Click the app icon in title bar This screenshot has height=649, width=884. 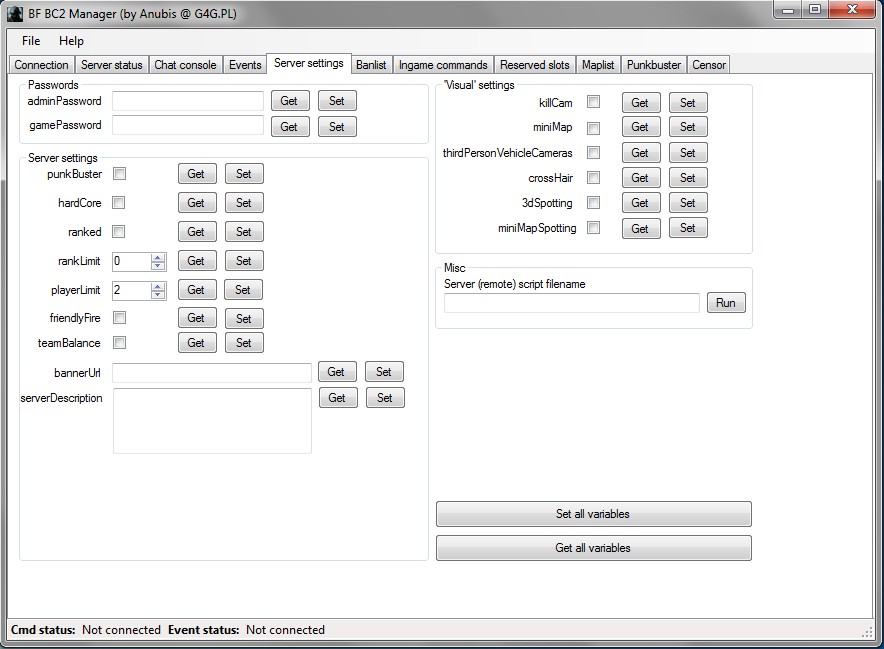pyautogui.click(x=15, y=12)
